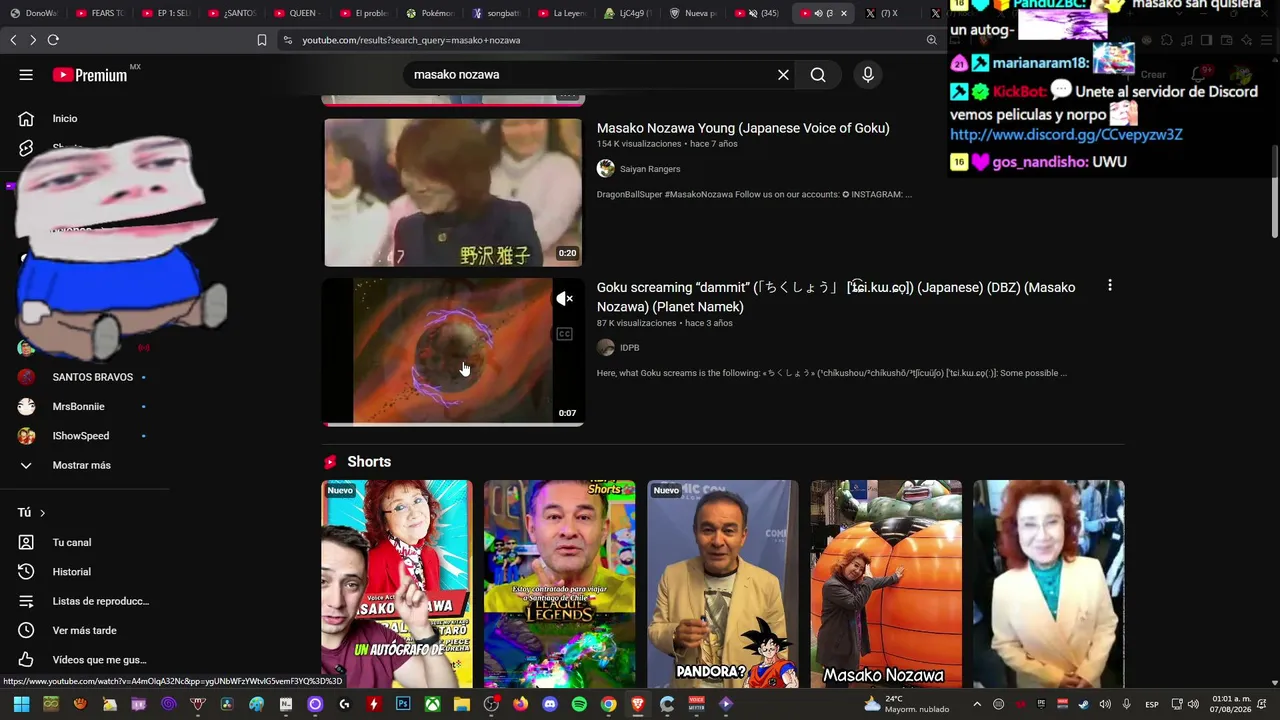Close the active YouTube tab
Viewport: 1280px width, 720px height.
[844, 13]
